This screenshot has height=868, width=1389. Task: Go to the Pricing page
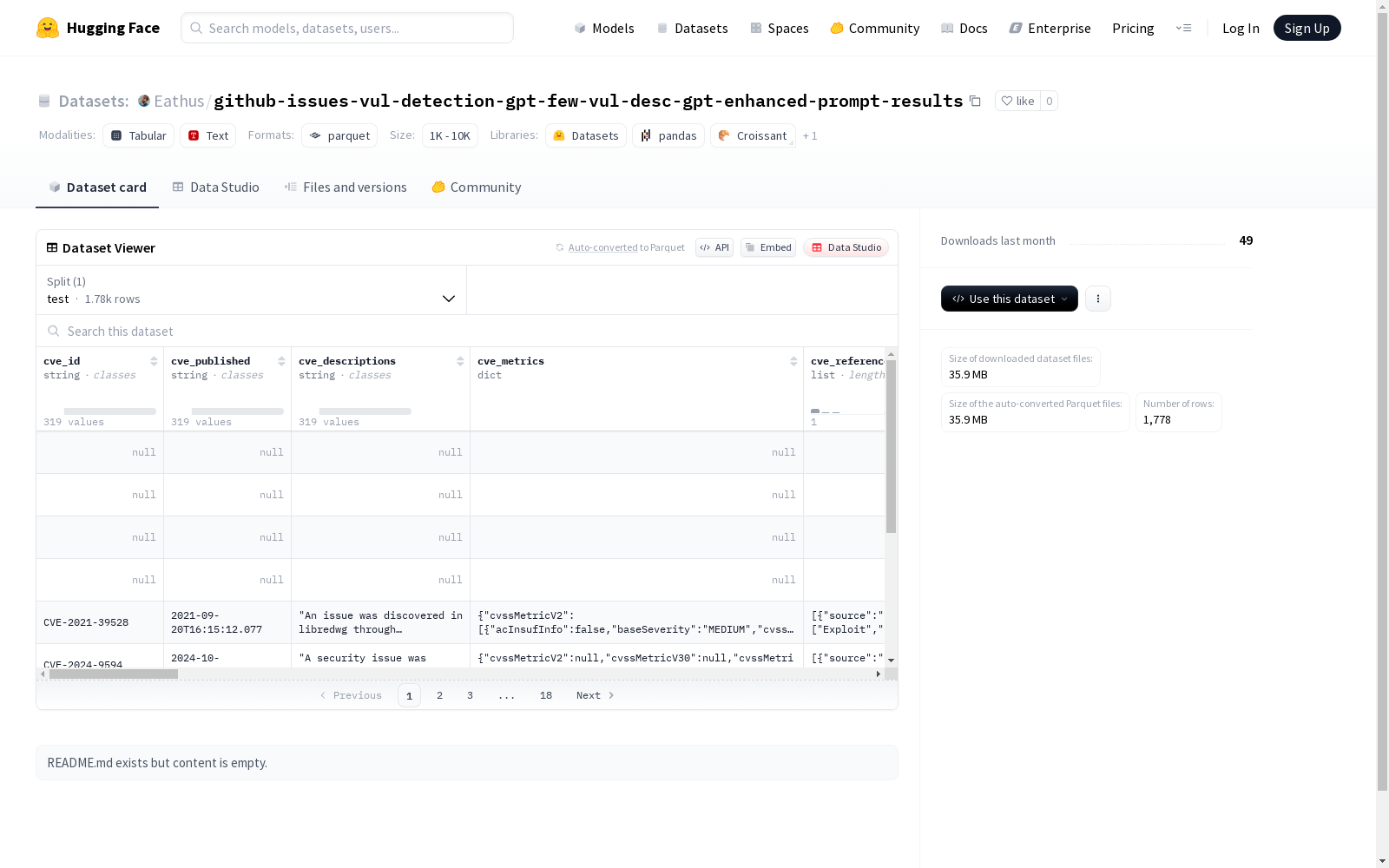[1133, 28]
